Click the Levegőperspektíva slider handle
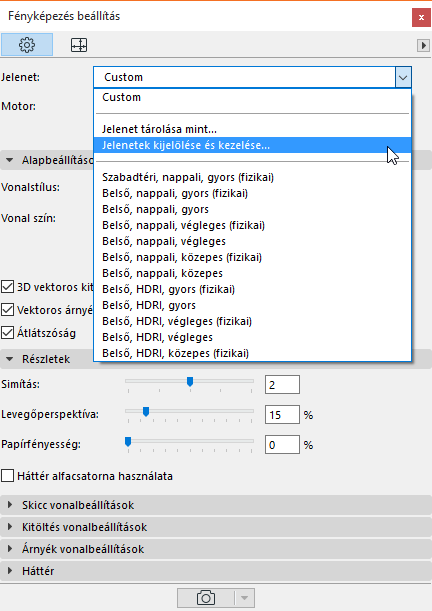This screenshot has width=432, height=611. coord(146,411)
